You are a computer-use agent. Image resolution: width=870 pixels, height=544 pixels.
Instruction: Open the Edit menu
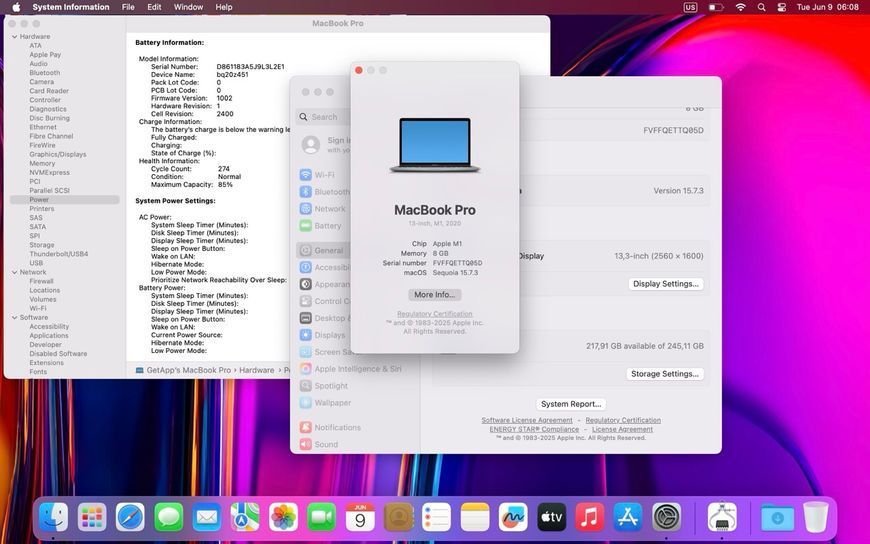[x=154, y=7]
